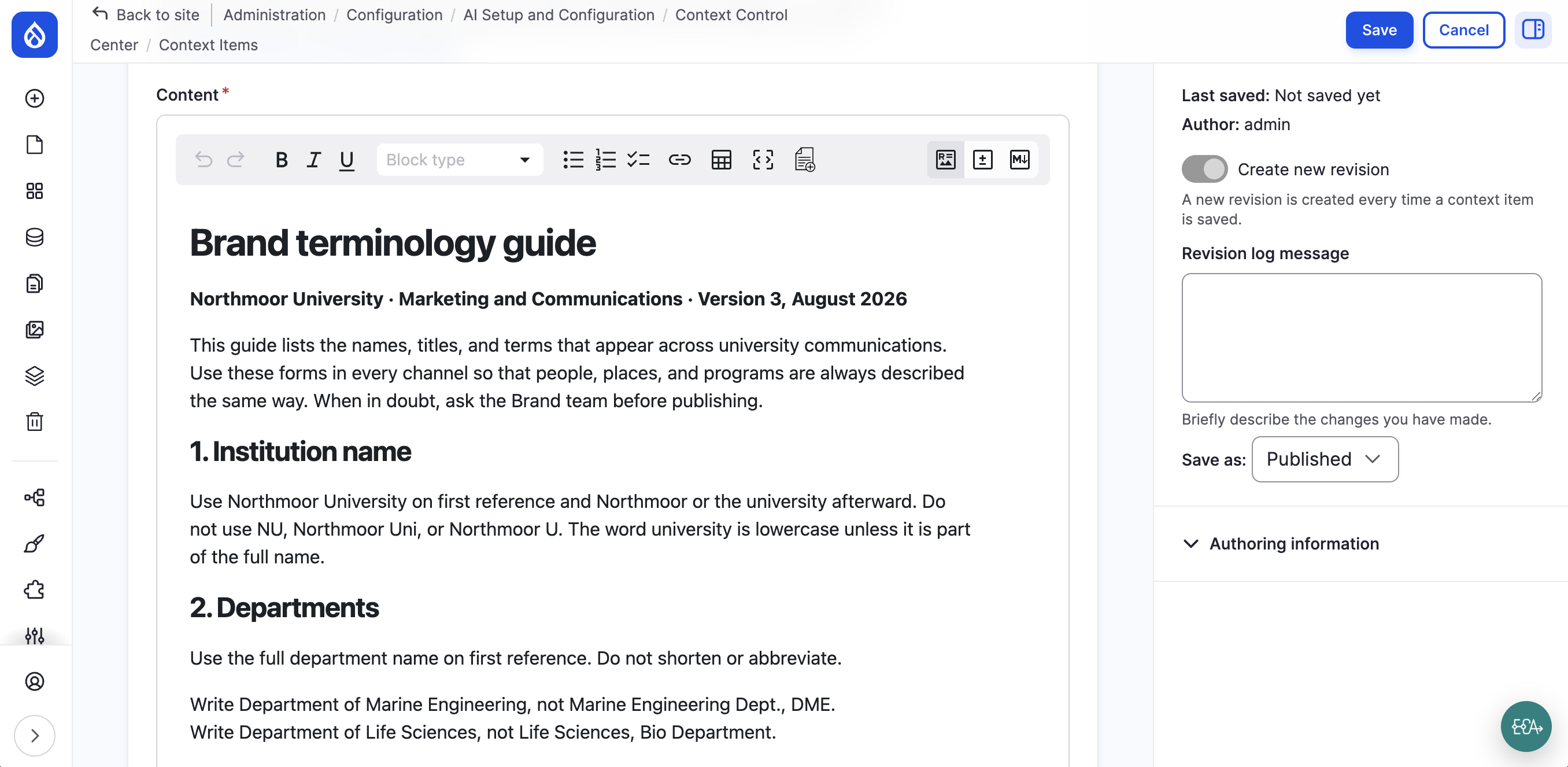Insert a bulleted list
1568x767 pixels.
click(573, 160)
